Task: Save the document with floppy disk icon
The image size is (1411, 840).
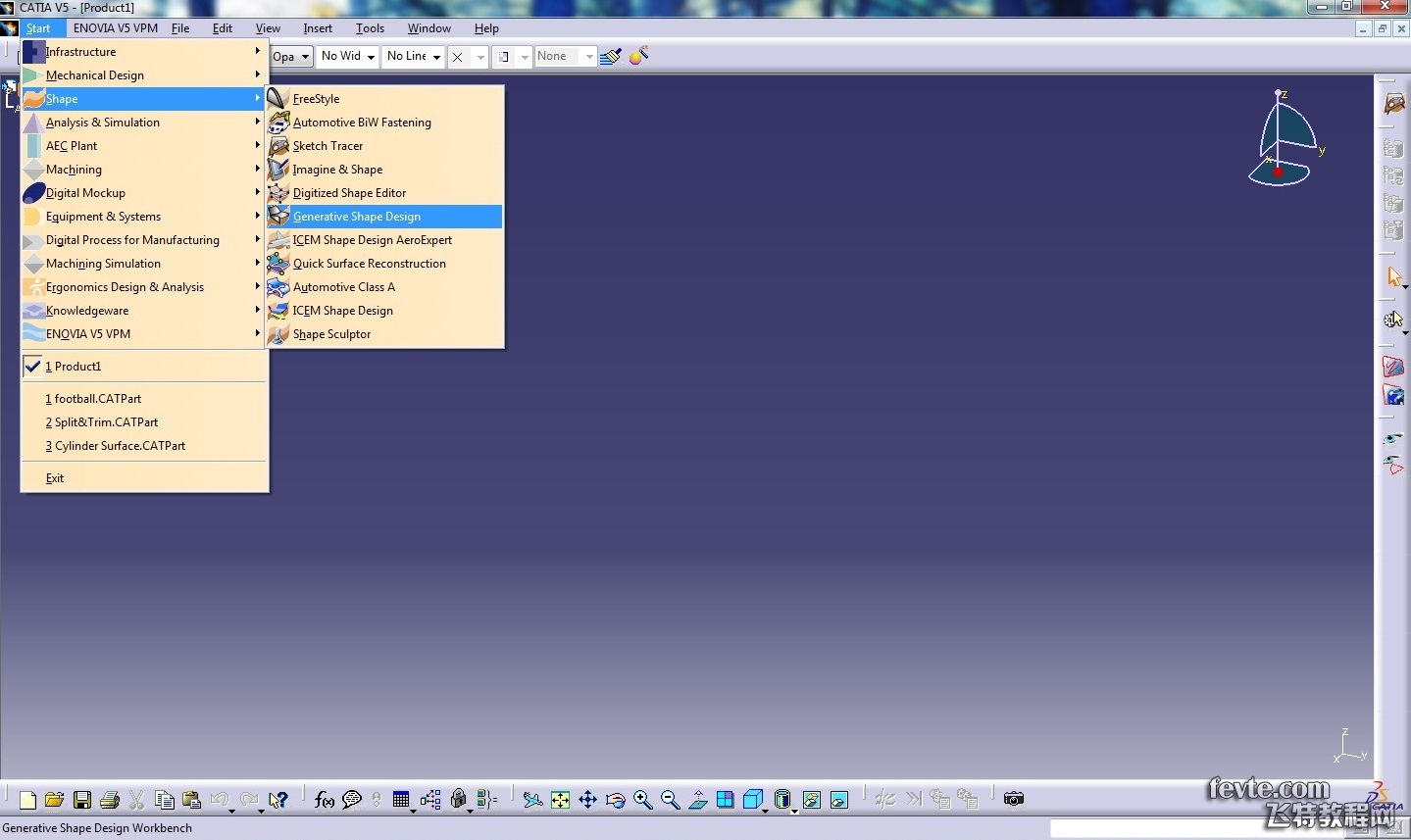Action: click(x=82, y=800)
